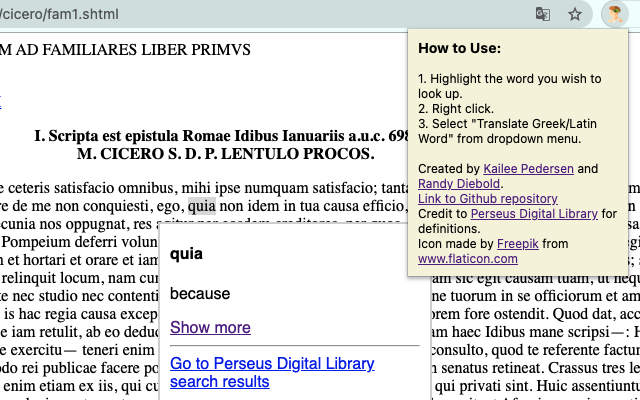Open the Freepik link
This screenshot has height=400, width=640.
518,244
